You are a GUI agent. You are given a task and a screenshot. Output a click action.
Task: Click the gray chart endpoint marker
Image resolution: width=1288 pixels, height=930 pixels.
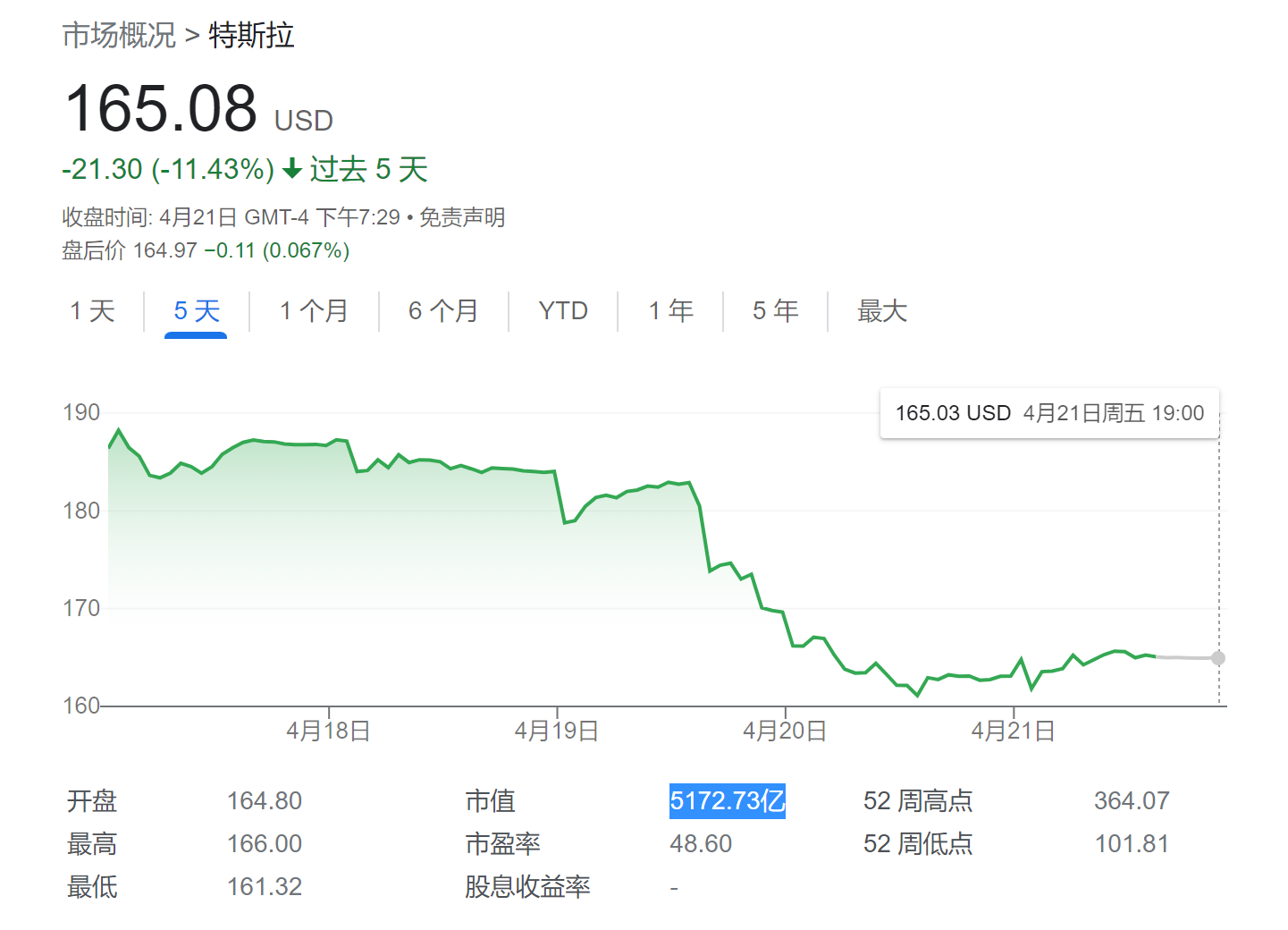click(x=1218, y=658)
